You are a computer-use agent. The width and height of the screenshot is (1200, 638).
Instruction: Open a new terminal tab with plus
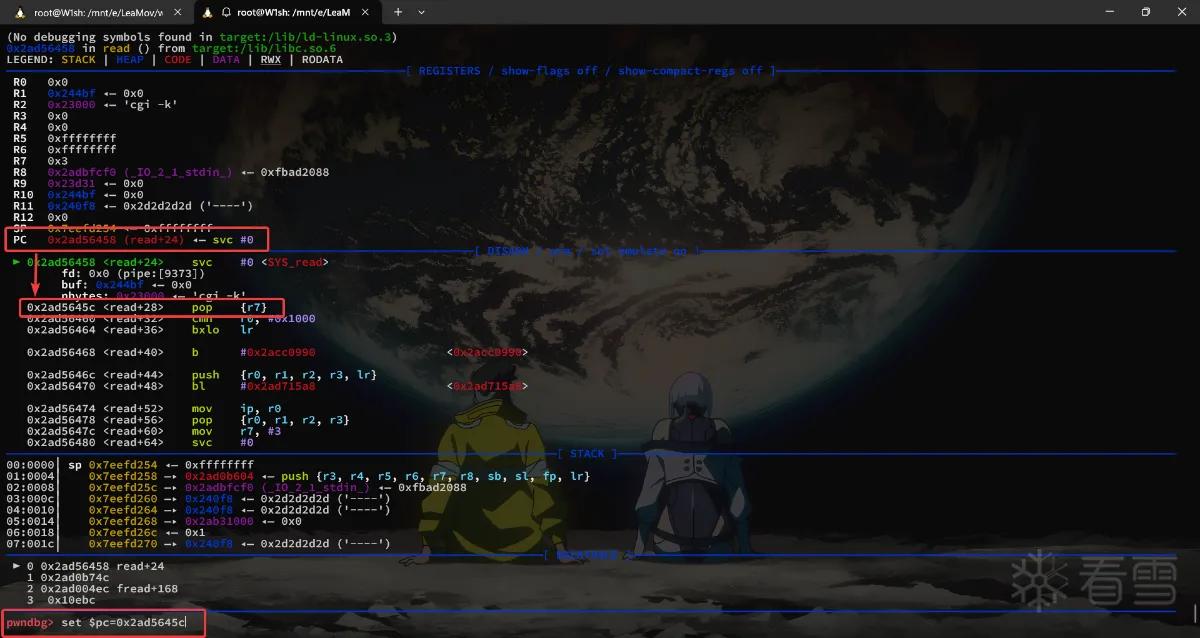398,12
